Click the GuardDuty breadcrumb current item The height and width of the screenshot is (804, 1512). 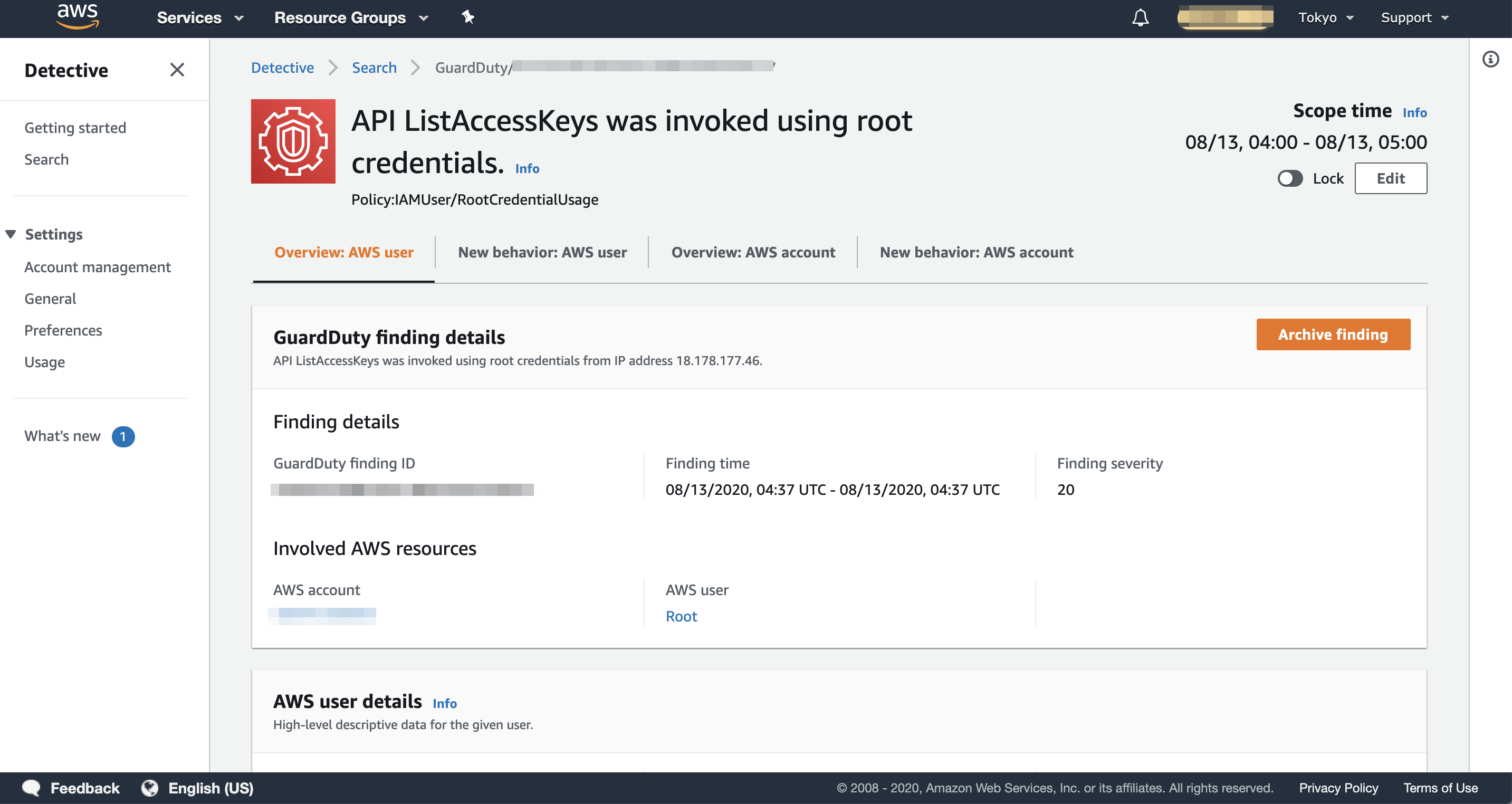point(605,68)
